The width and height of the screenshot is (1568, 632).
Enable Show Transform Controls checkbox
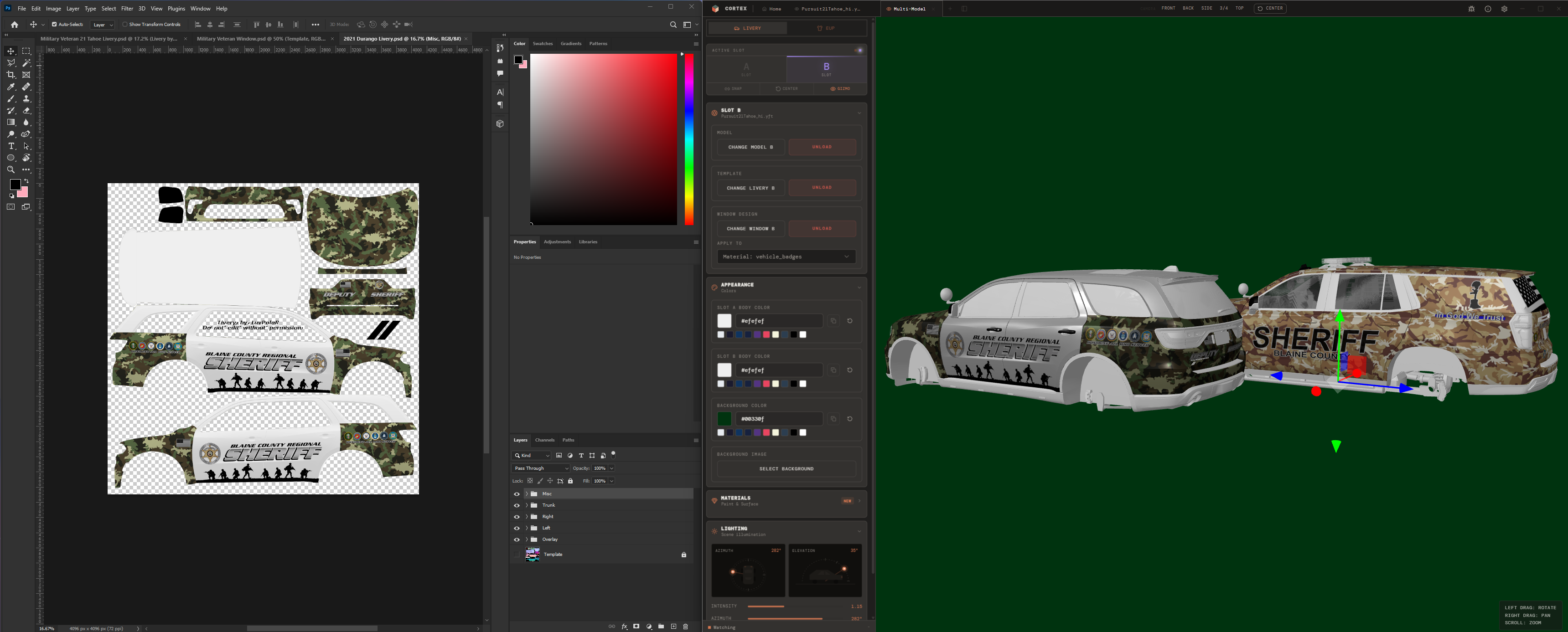point(125,24)
